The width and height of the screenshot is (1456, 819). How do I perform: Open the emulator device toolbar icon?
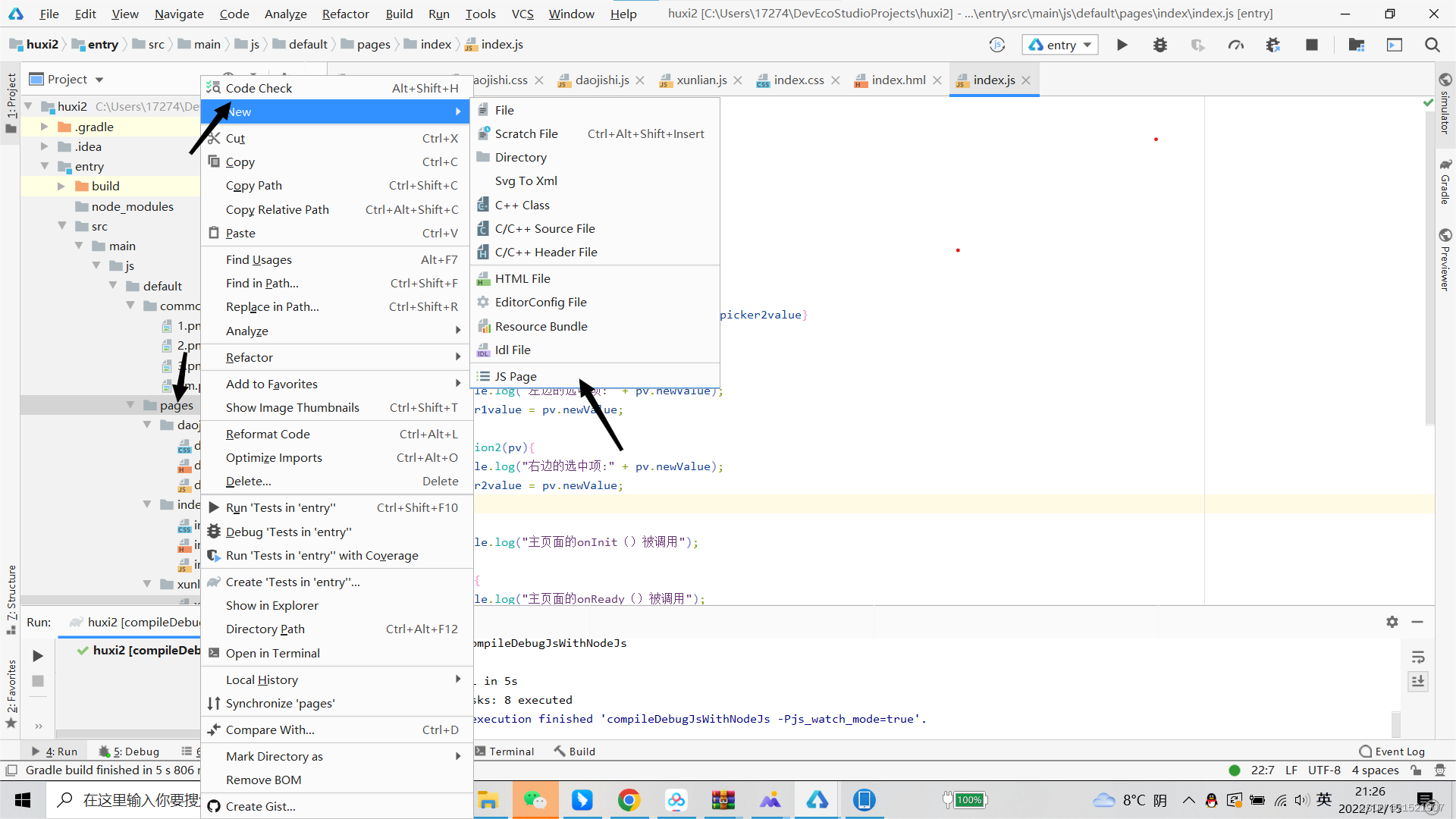coord(1394,45)
